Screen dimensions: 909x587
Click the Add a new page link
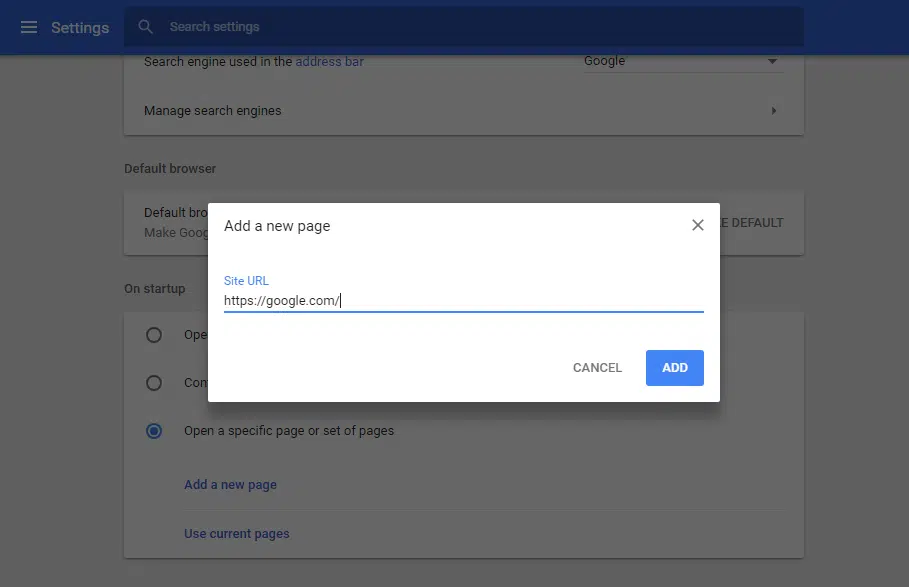(x=230, y=484)
